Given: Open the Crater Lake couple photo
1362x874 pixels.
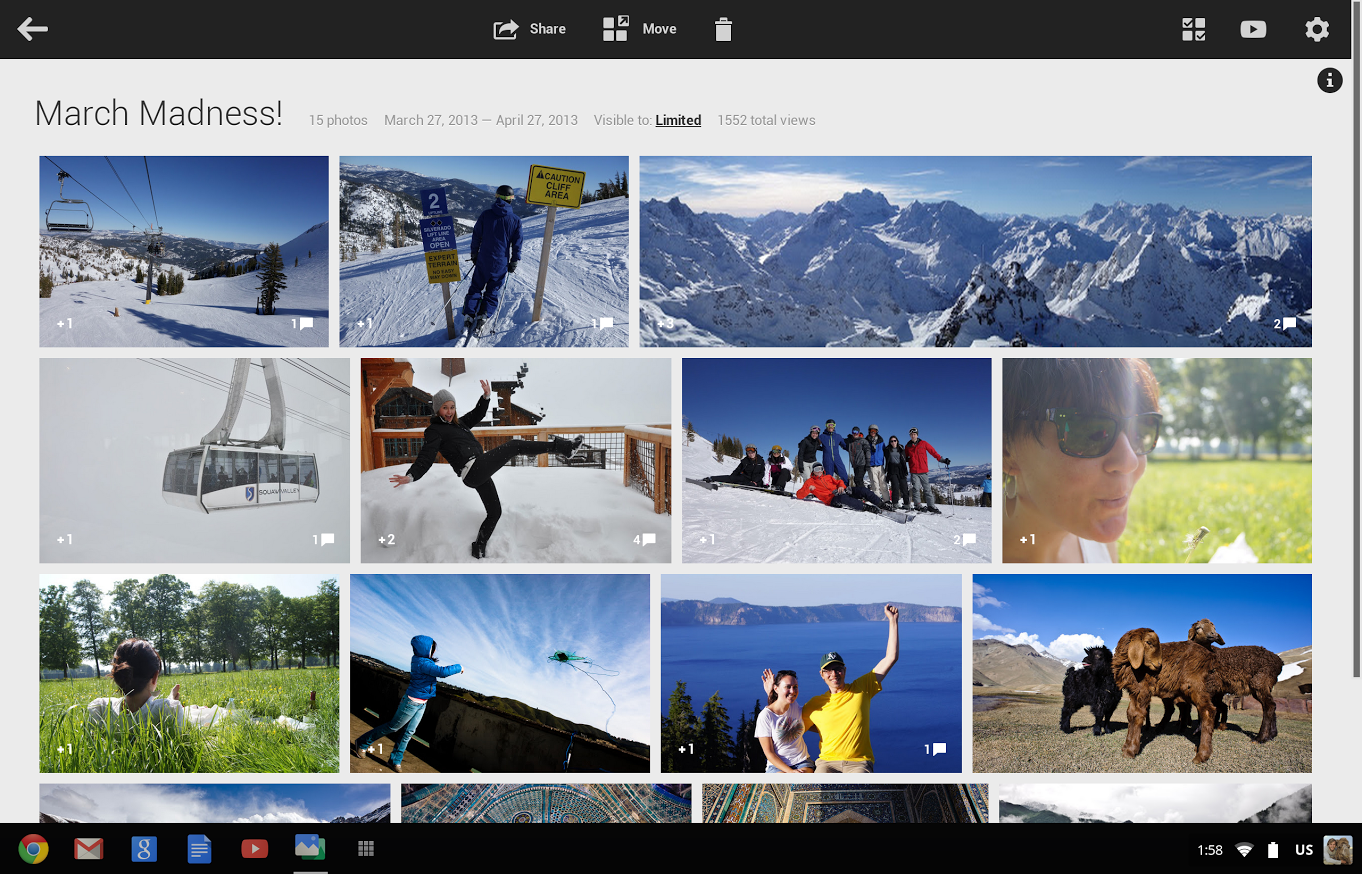Looking at the screenshot, I should pyautogui.click(x=810, y=673).
